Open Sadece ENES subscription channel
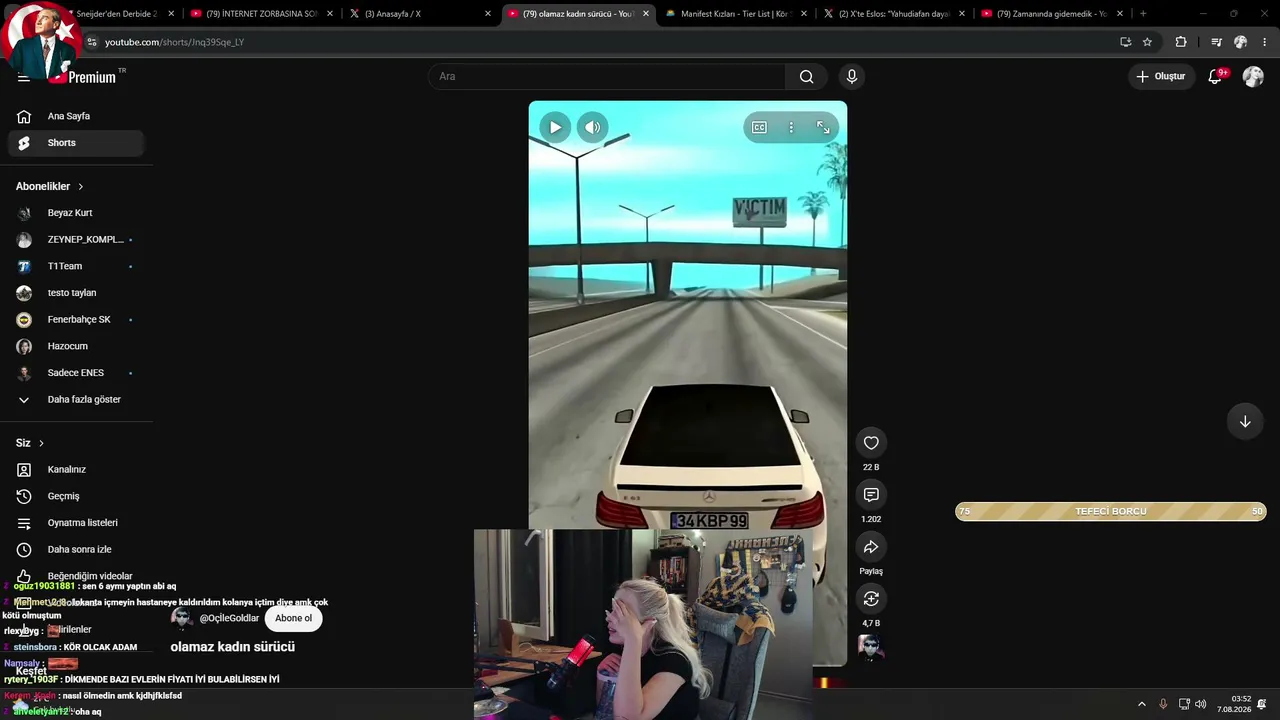Screen dimensions: 1280x720 (x=76, y=373)
